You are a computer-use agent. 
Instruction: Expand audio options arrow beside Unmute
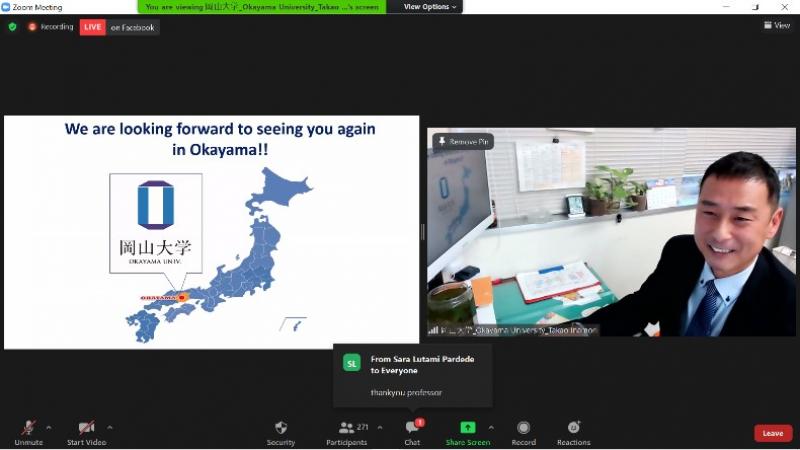coord(49,428)
